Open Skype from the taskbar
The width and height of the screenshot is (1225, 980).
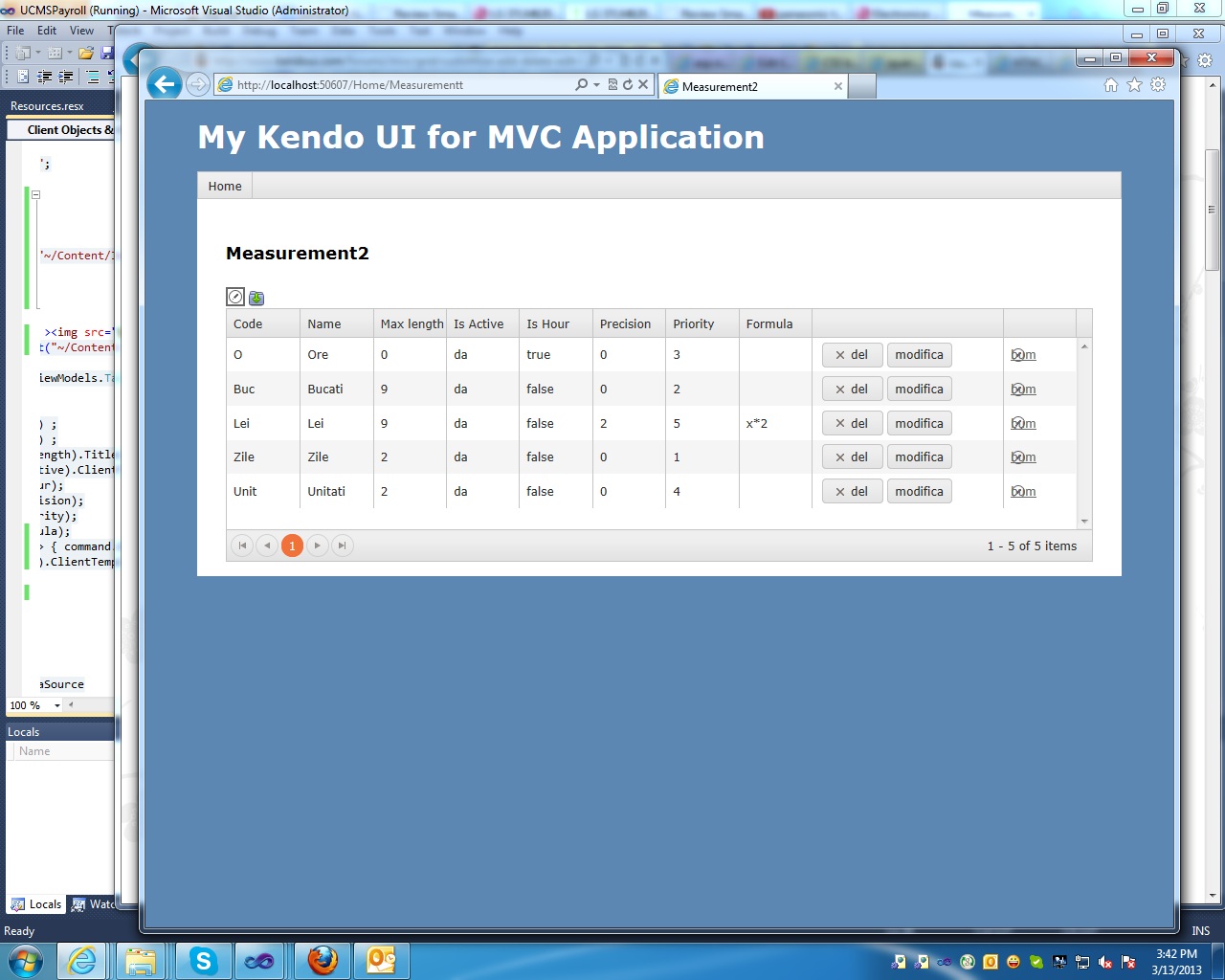pyautogui.click(x=202, y=961)
